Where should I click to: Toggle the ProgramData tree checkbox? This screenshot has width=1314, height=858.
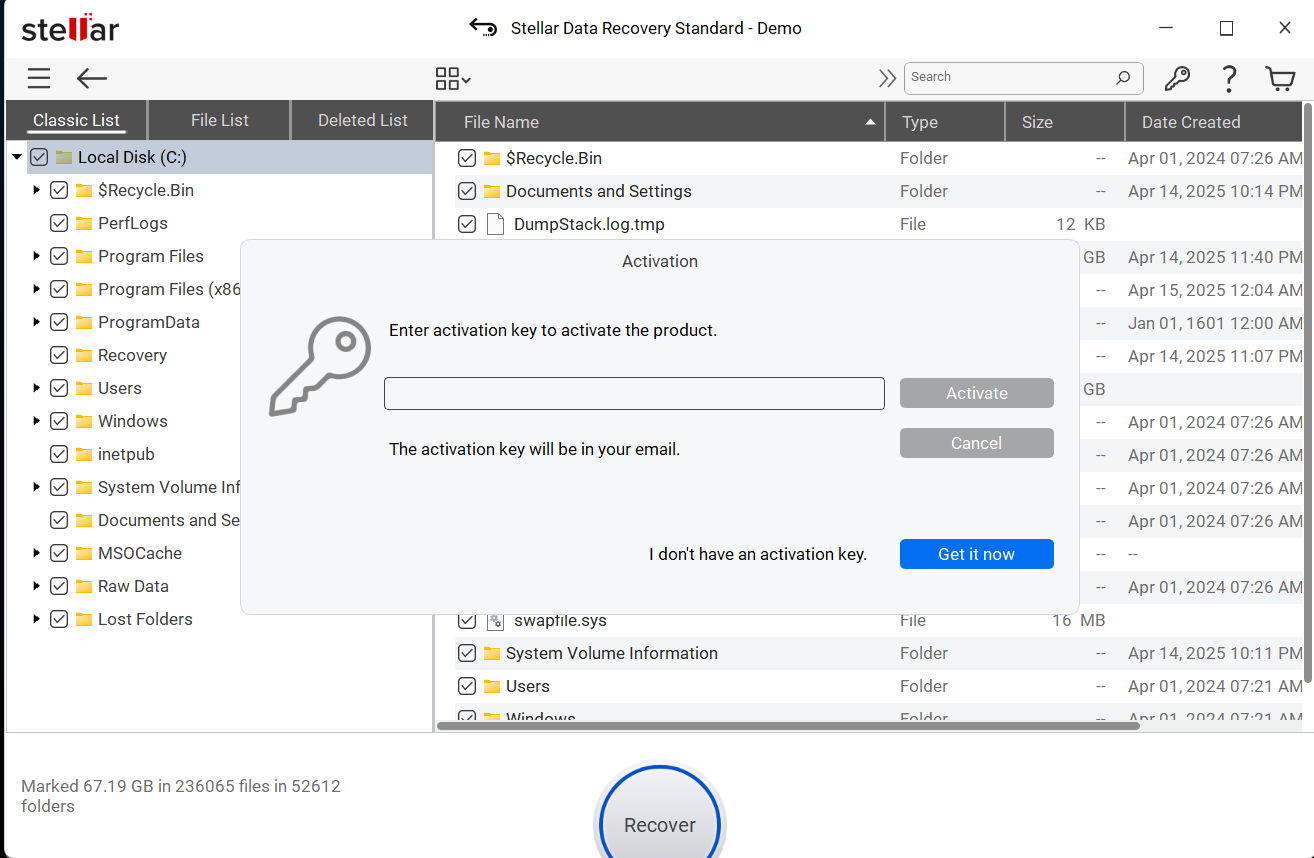(x=59, y=322)
